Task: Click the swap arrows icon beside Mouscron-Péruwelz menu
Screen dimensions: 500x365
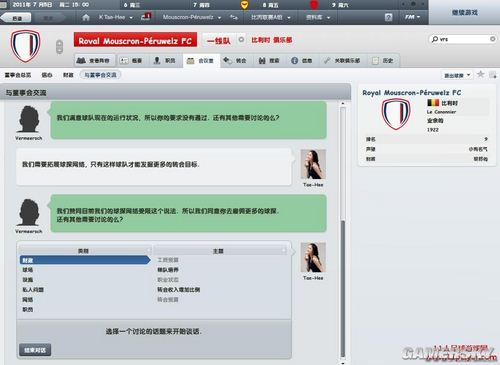Action: (234, 17)
